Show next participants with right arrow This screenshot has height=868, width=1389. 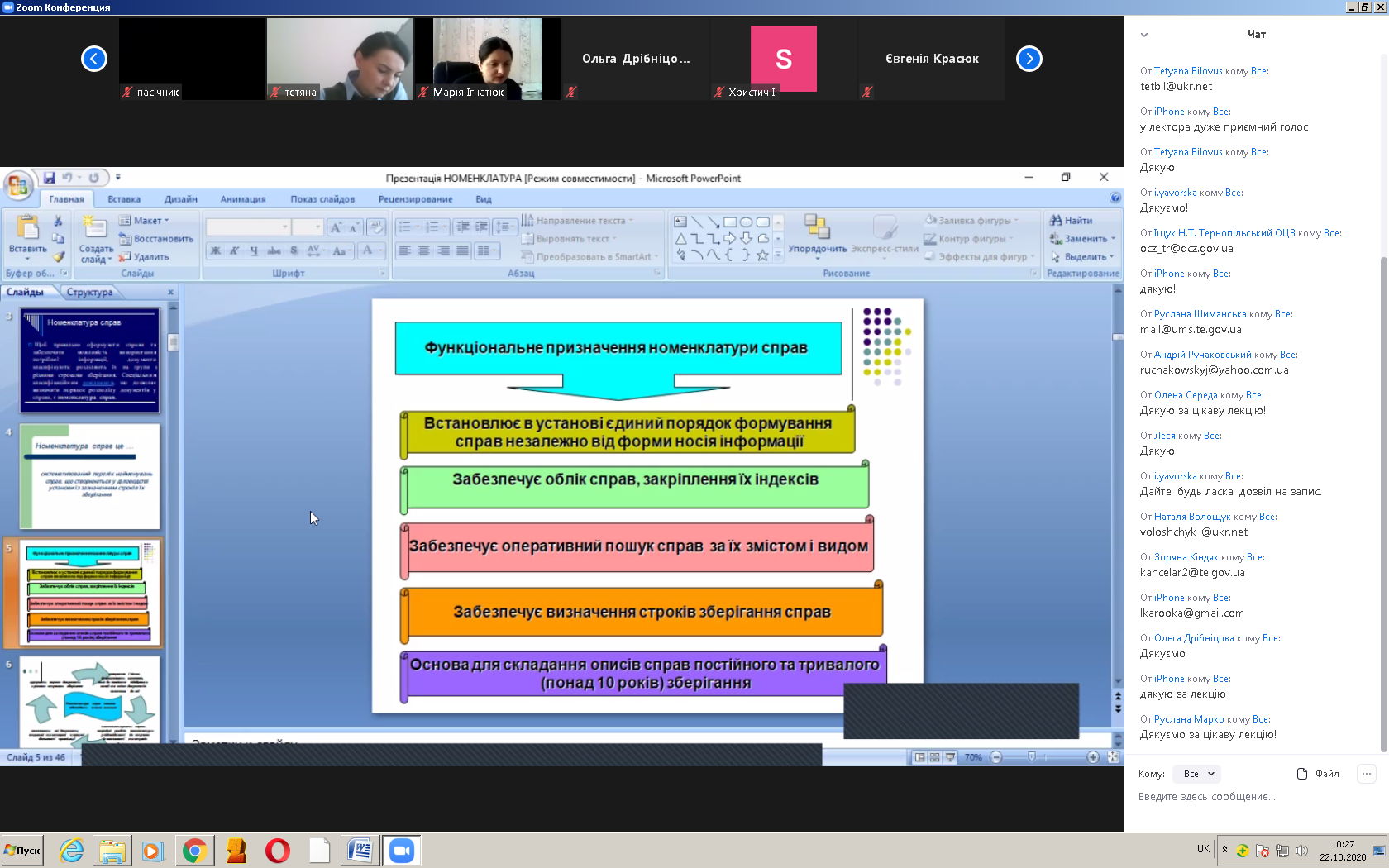click(1029, 59)
